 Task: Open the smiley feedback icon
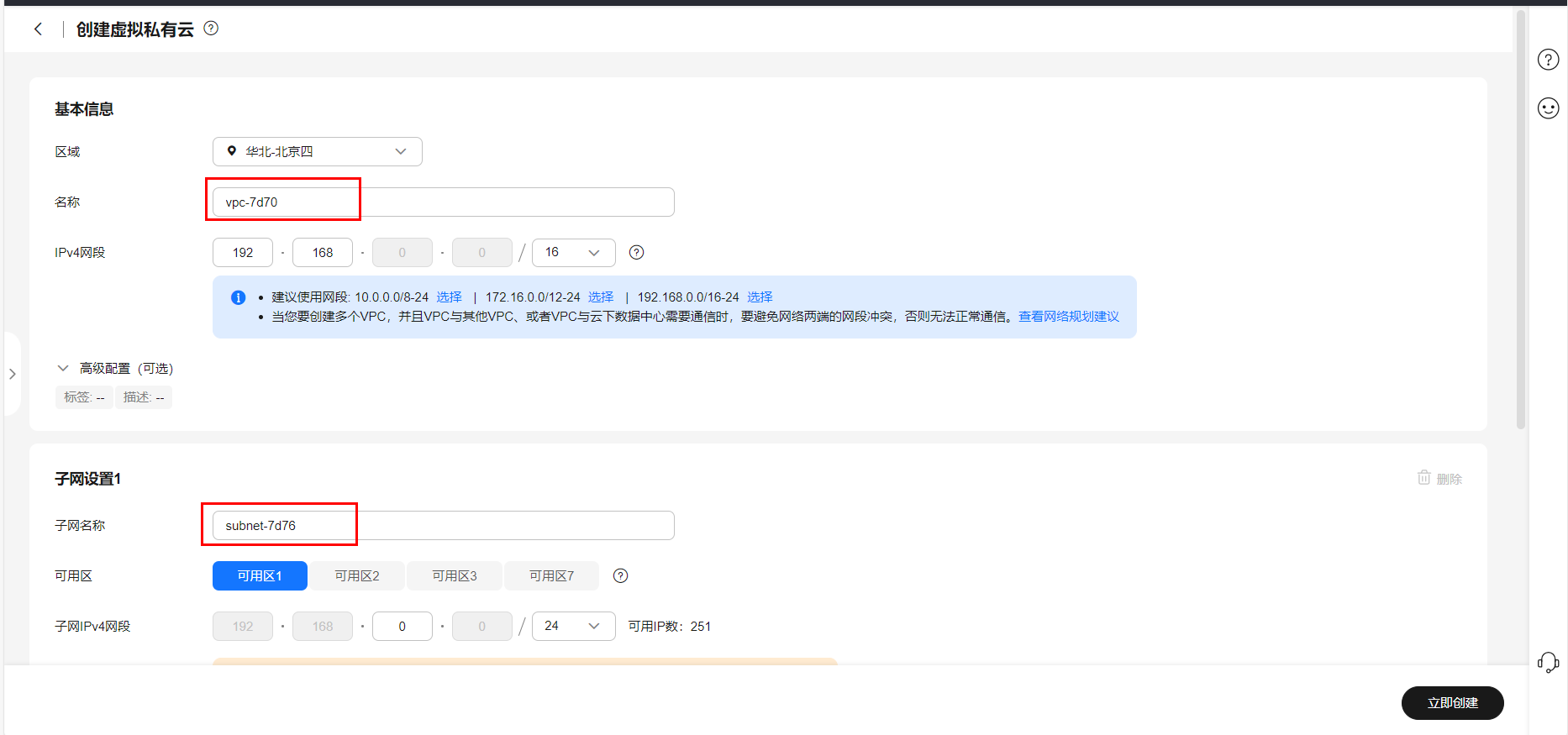click(x=1548, y=108)
